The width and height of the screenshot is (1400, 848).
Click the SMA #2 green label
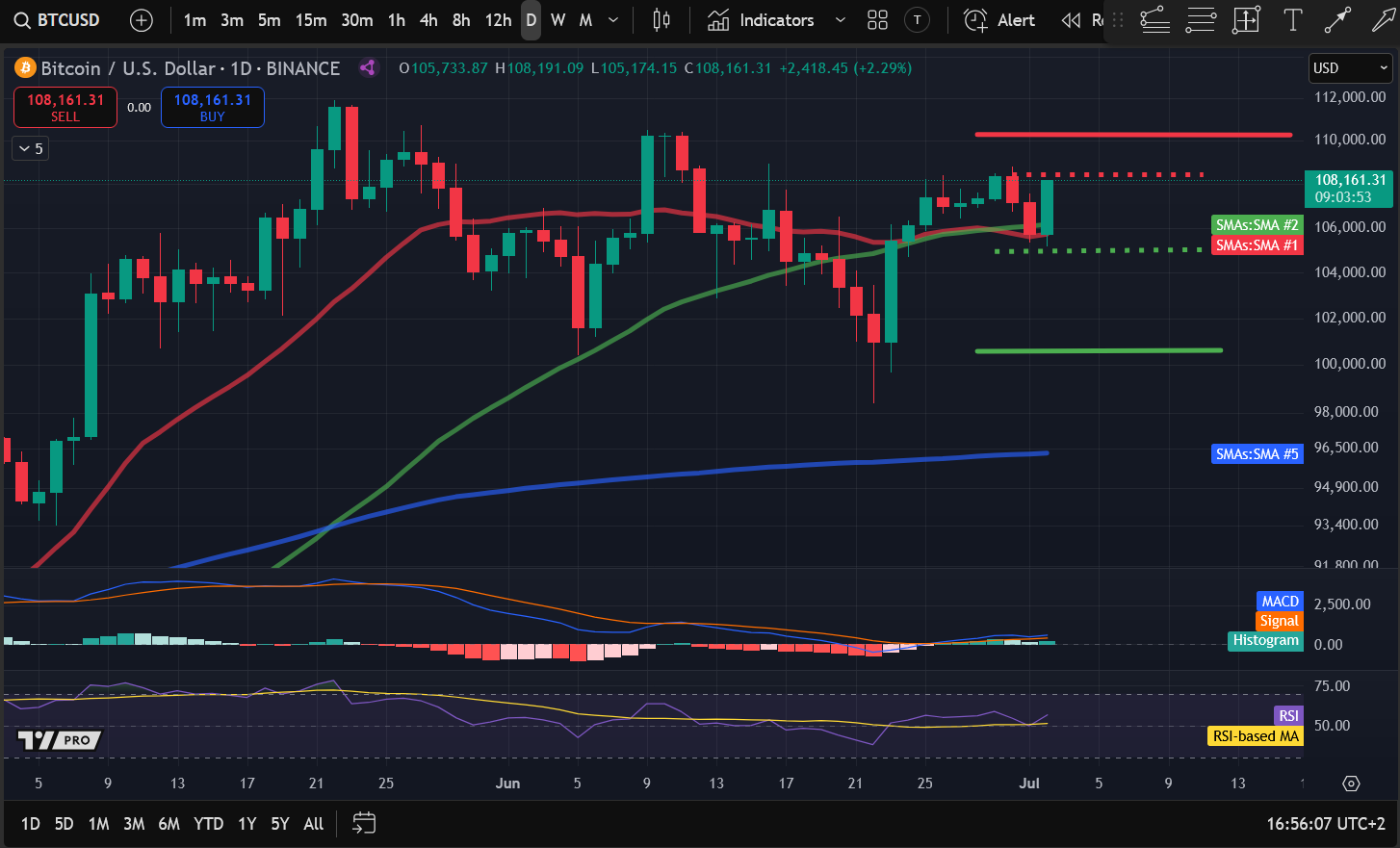1257,225
